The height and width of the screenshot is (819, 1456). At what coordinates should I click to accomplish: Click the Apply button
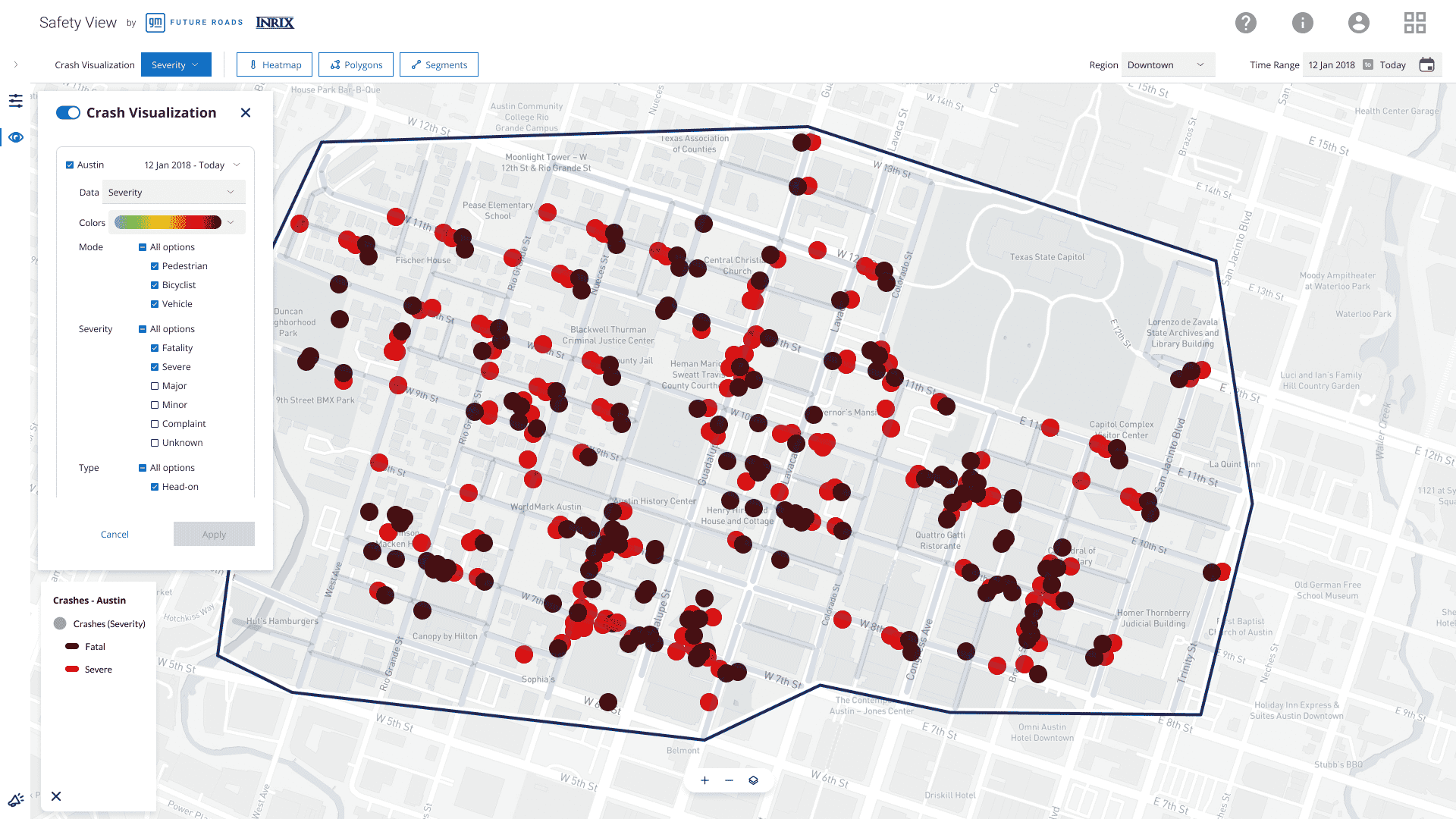coord(214,534)
